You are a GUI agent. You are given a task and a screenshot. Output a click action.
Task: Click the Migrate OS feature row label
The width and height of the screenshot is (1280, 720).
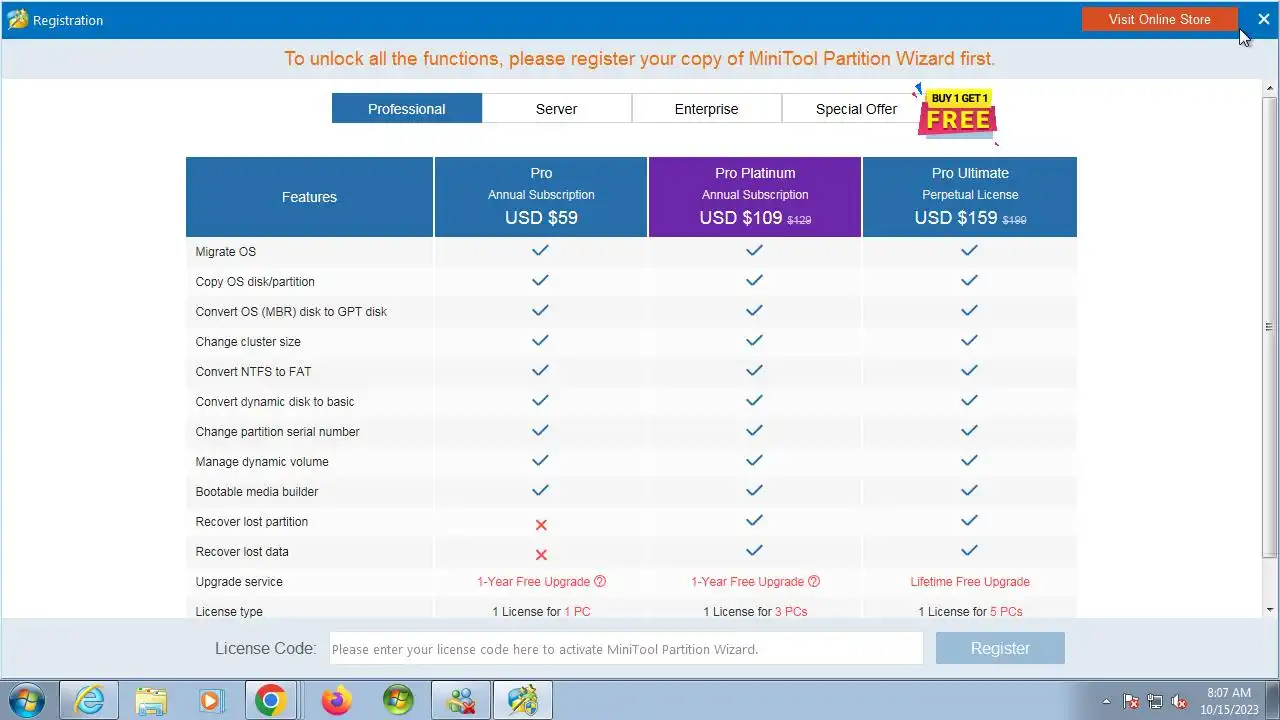point(226,251)
